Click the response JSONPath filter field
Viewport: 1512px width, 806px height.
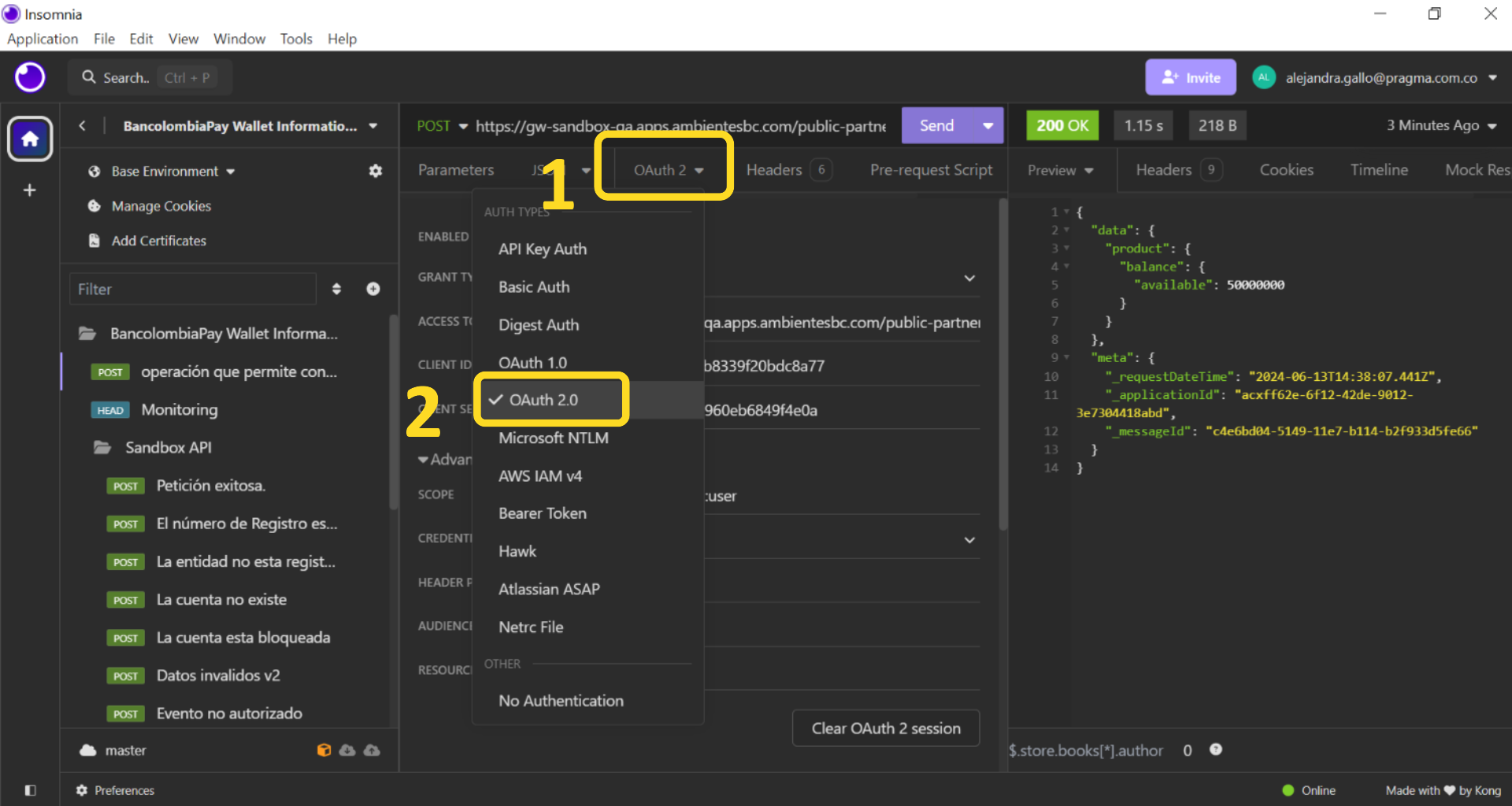pyautogui.click(x=1086, y=750)
